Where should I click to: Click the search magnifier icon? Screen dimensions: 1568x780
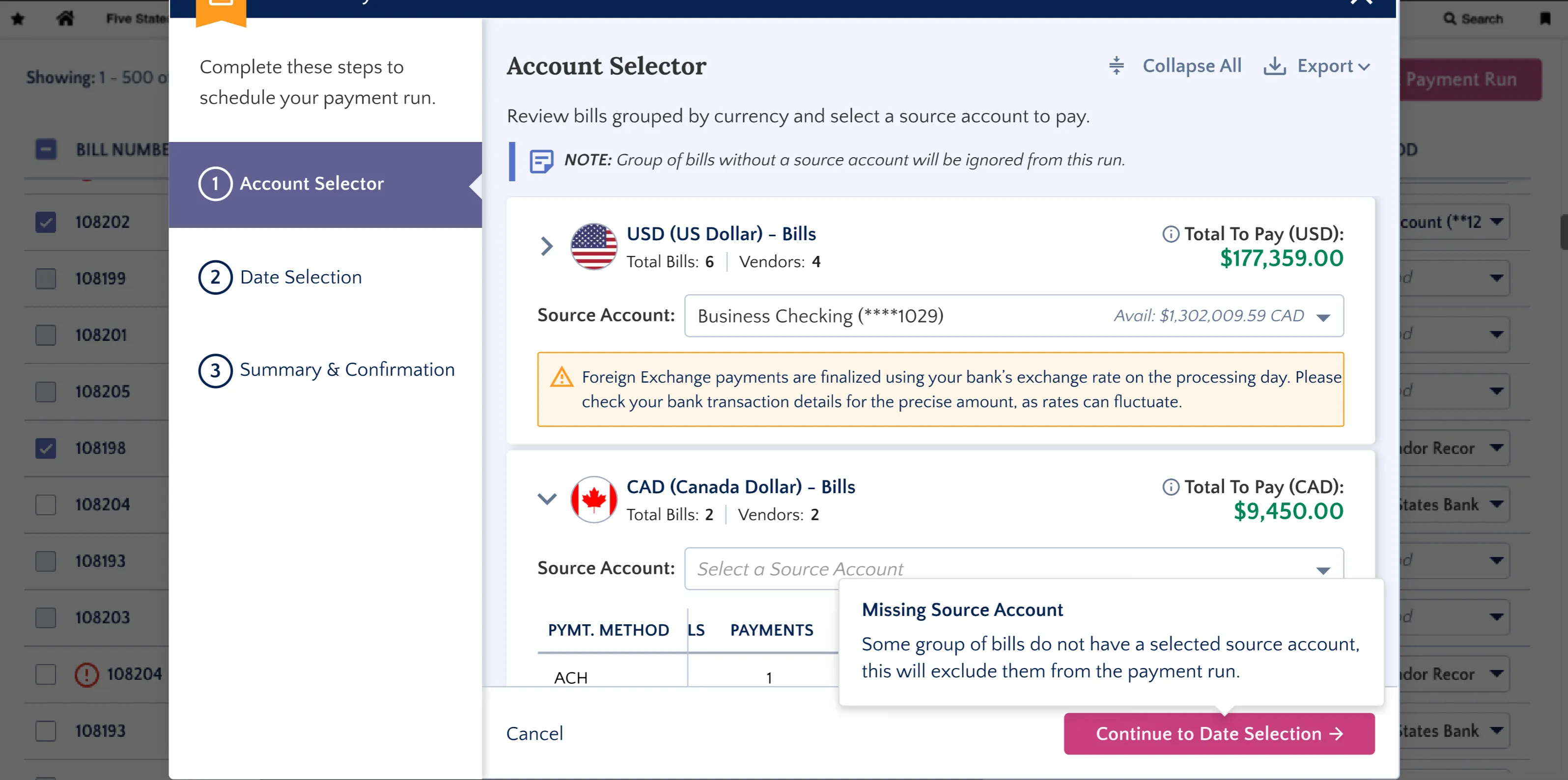pos(1449,18)
